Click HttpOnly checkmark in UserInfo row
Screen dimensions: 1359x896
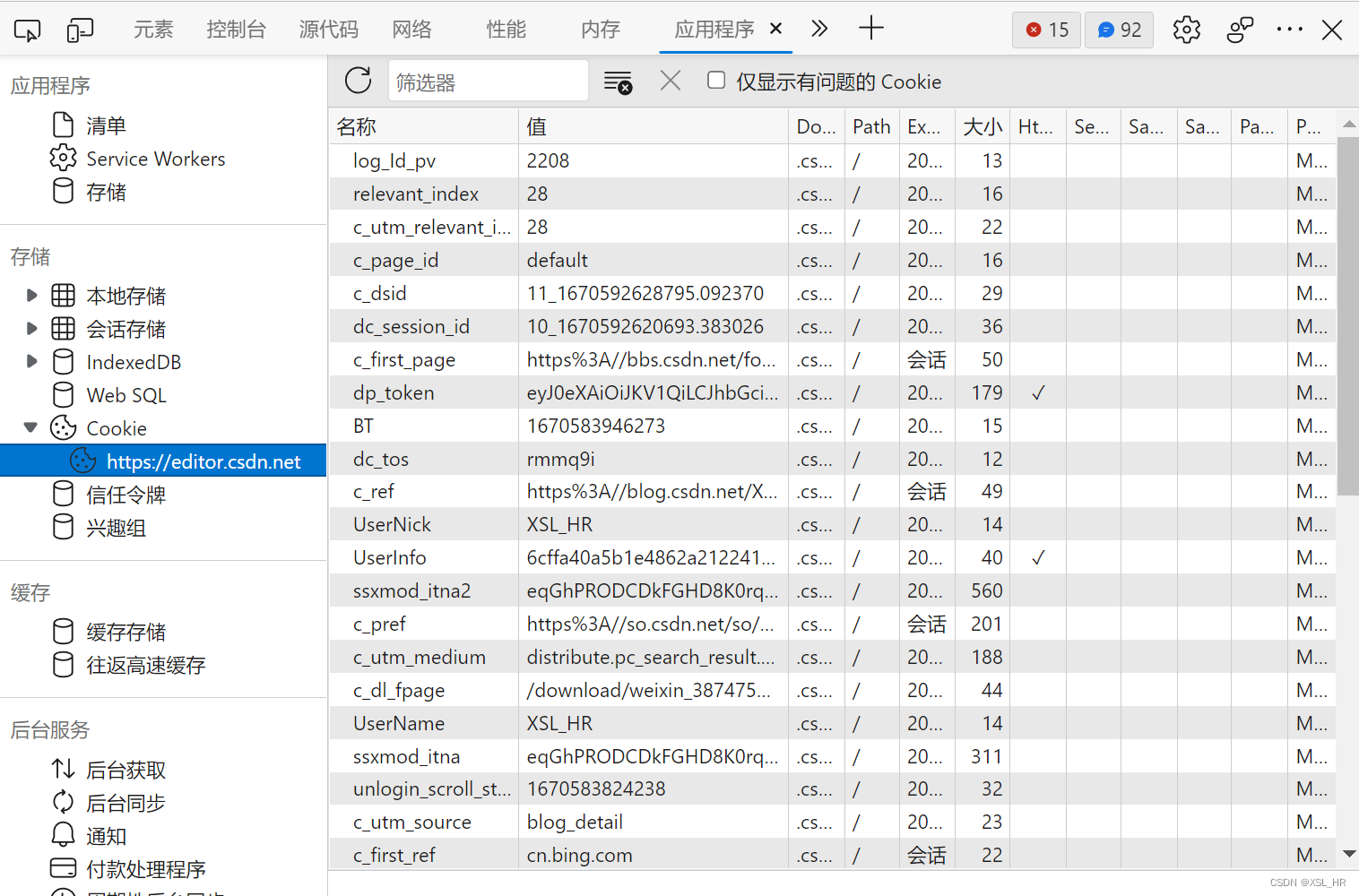tap(1038, 557)
